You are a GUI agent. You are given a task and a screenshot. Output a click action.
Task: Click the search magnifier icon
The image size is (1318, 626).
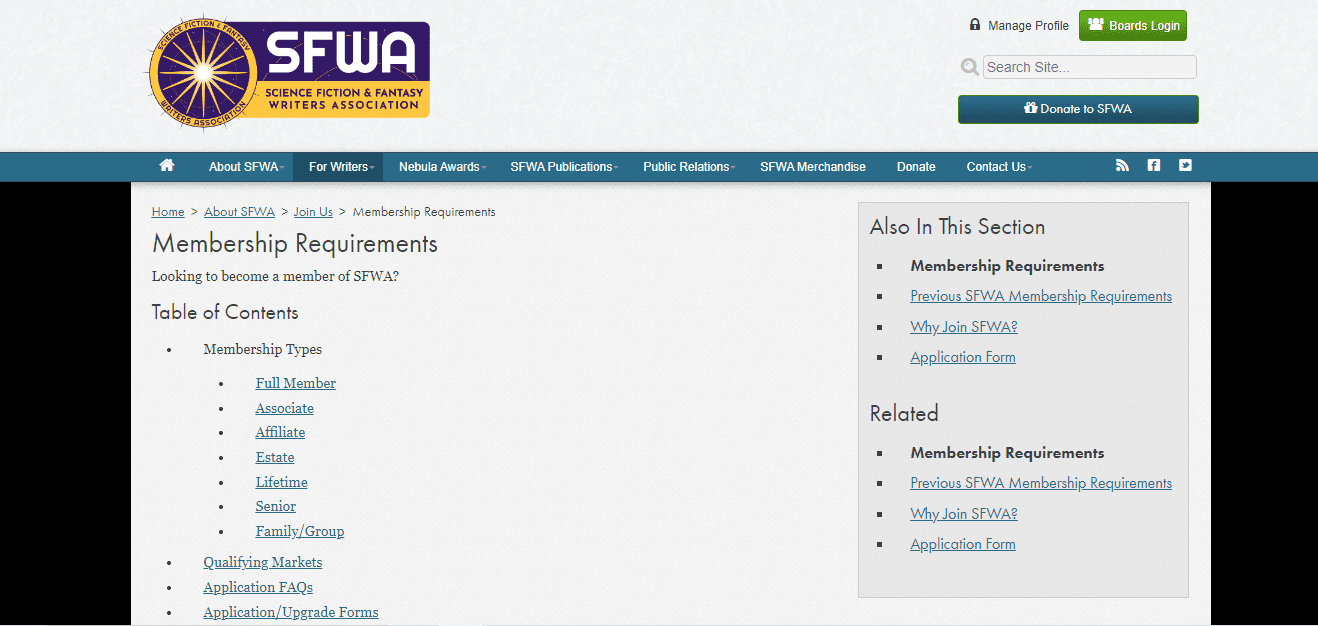pos(969,66)
